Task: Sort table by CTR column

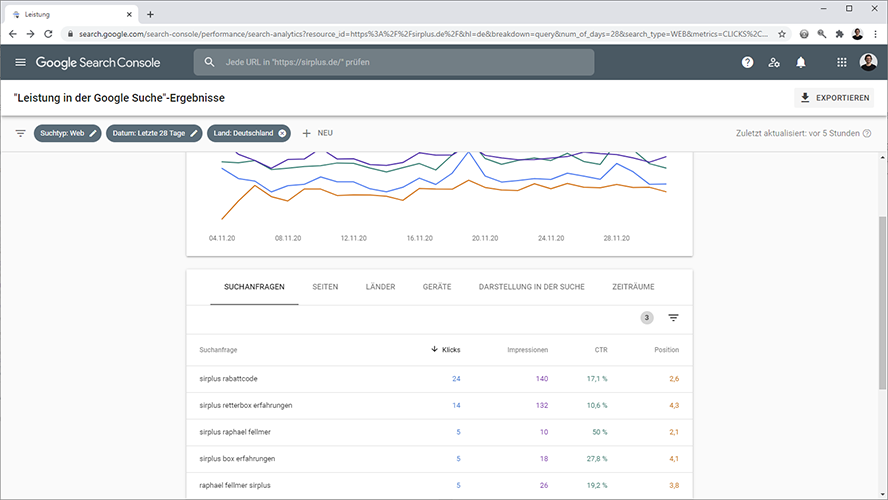Action: (601, 350)
